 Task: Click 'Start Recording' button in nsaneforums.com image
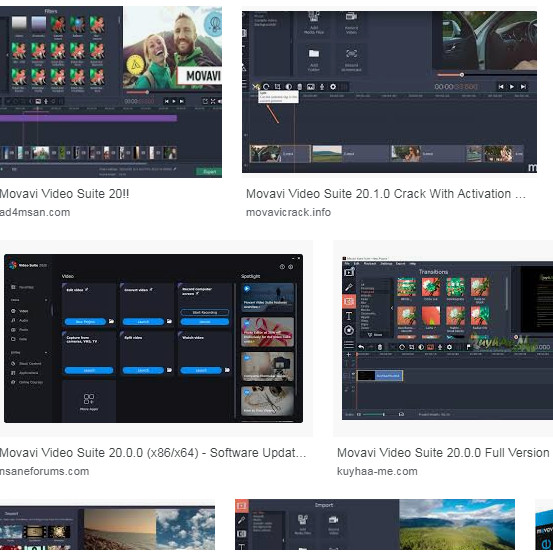(205, 312)
